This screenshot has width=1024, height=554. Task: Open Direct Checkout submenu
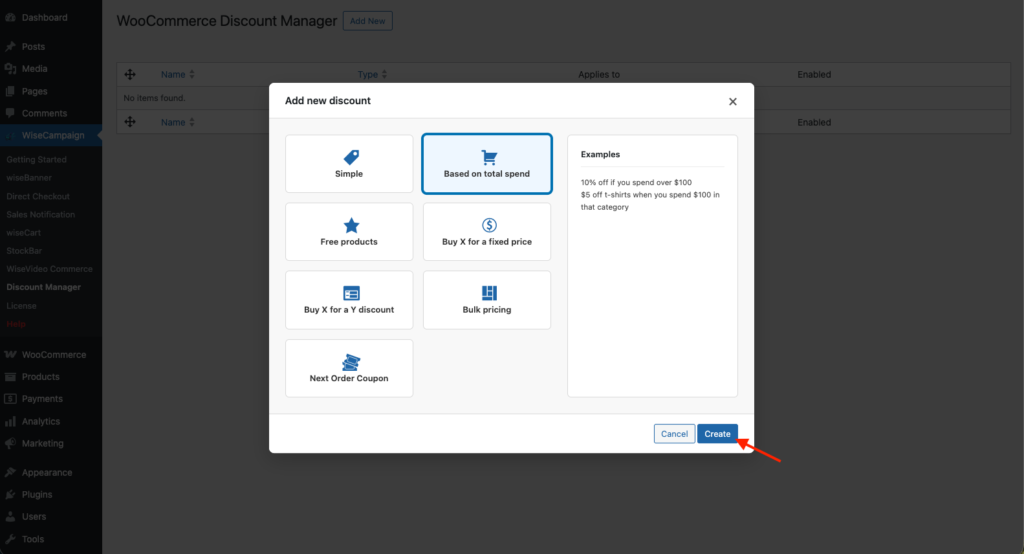38,196
